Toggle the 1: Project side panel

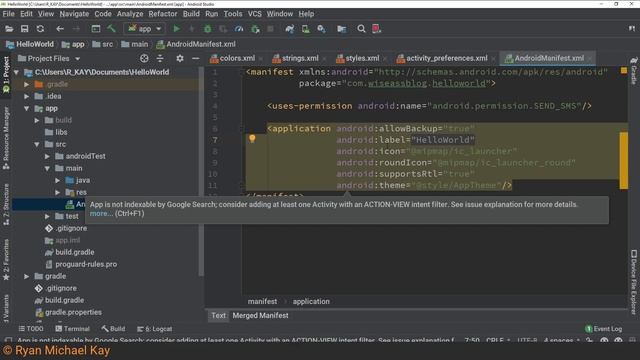tap(6, 75)
